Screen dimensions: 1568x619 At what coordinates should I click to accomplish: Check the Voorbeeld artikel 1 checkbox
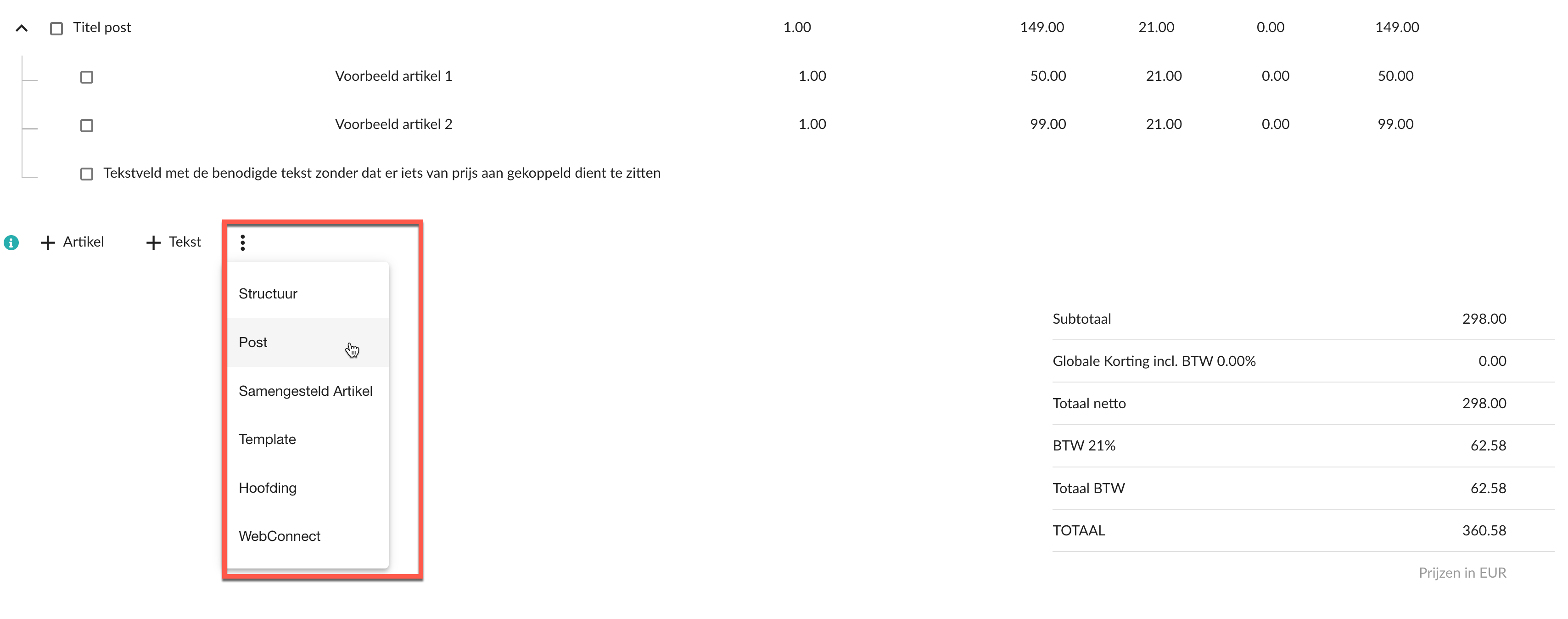point(86,77)
